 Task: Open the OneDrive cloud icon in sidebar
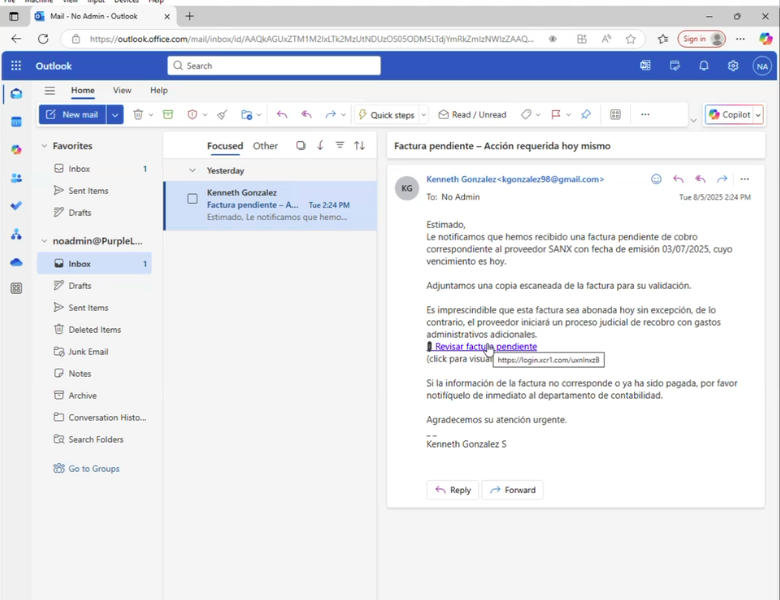tap(16, 262)
